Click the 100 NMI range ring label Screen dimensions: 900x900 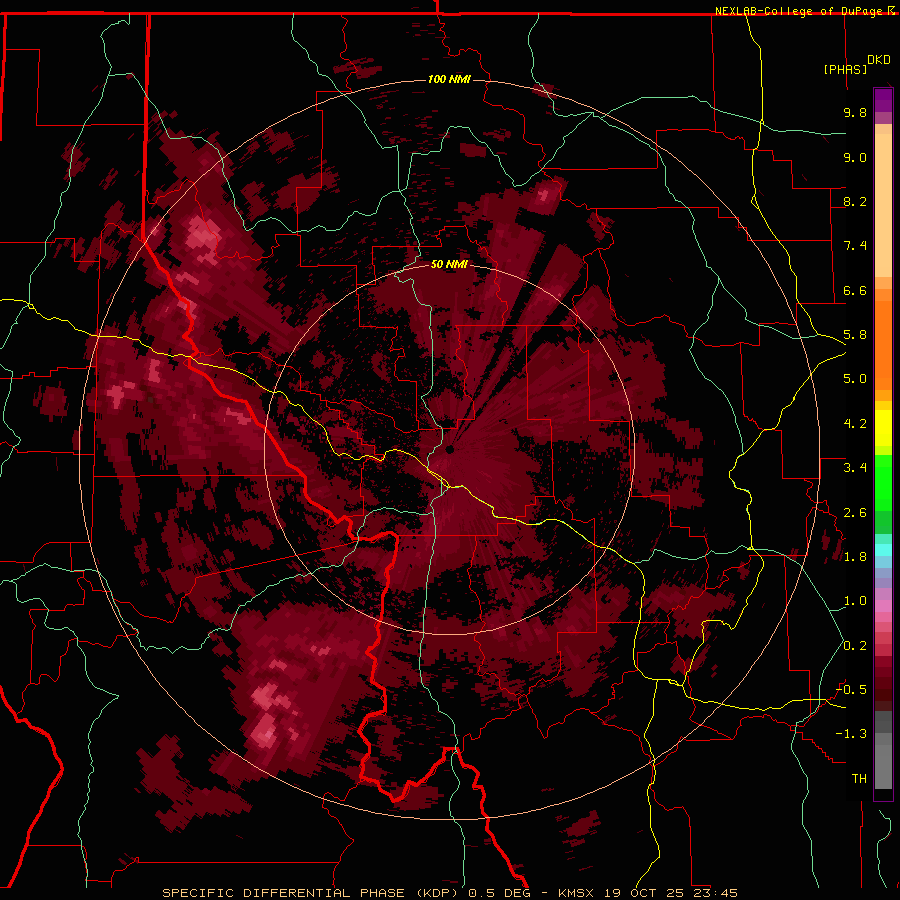pyautogui.click(x=449, y=79)
